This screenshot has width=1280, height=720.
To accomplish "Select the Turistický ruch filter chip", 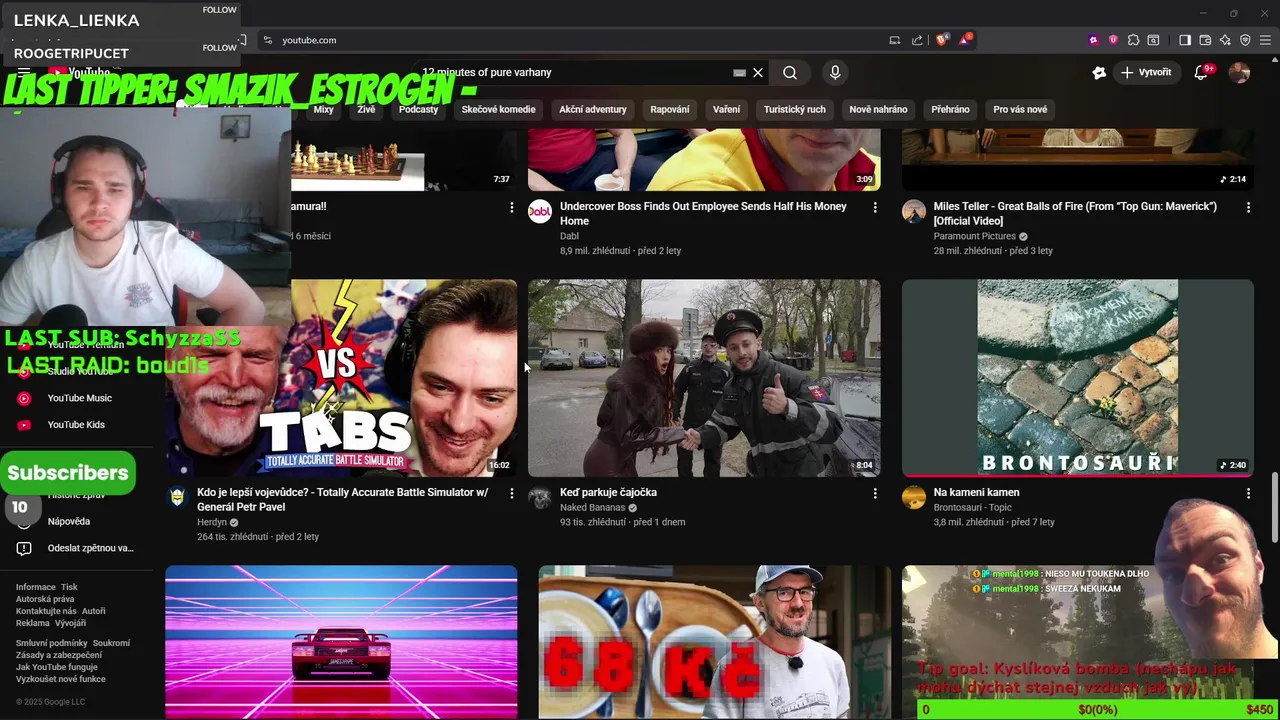I will [x=795, y=109].
